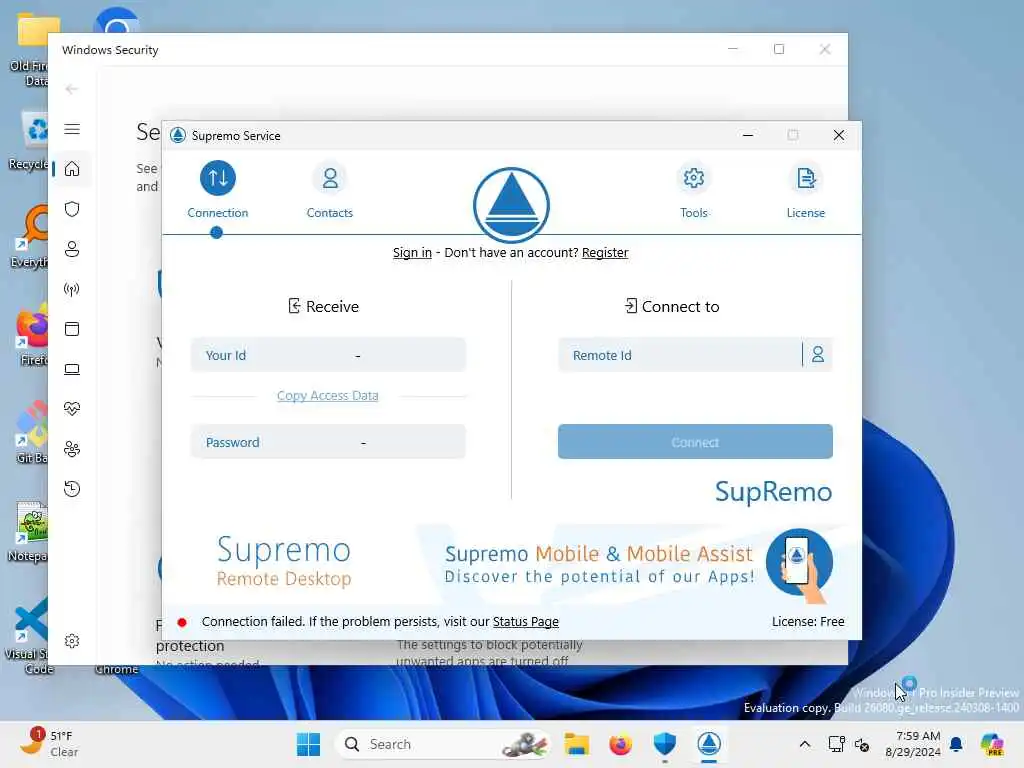Focus the Remote Id input field
1024x768 pixels.
point(679,355)
